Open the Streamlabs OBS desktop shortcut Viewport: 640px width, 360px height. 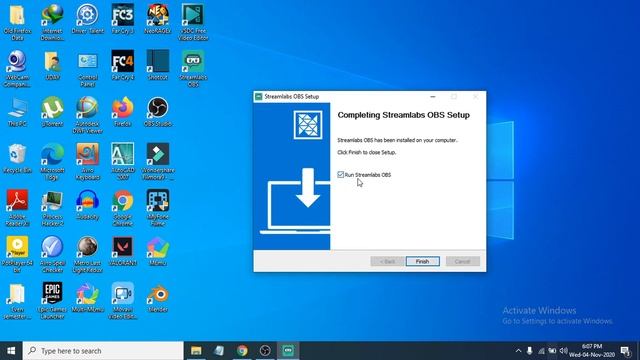pos(193,68)
